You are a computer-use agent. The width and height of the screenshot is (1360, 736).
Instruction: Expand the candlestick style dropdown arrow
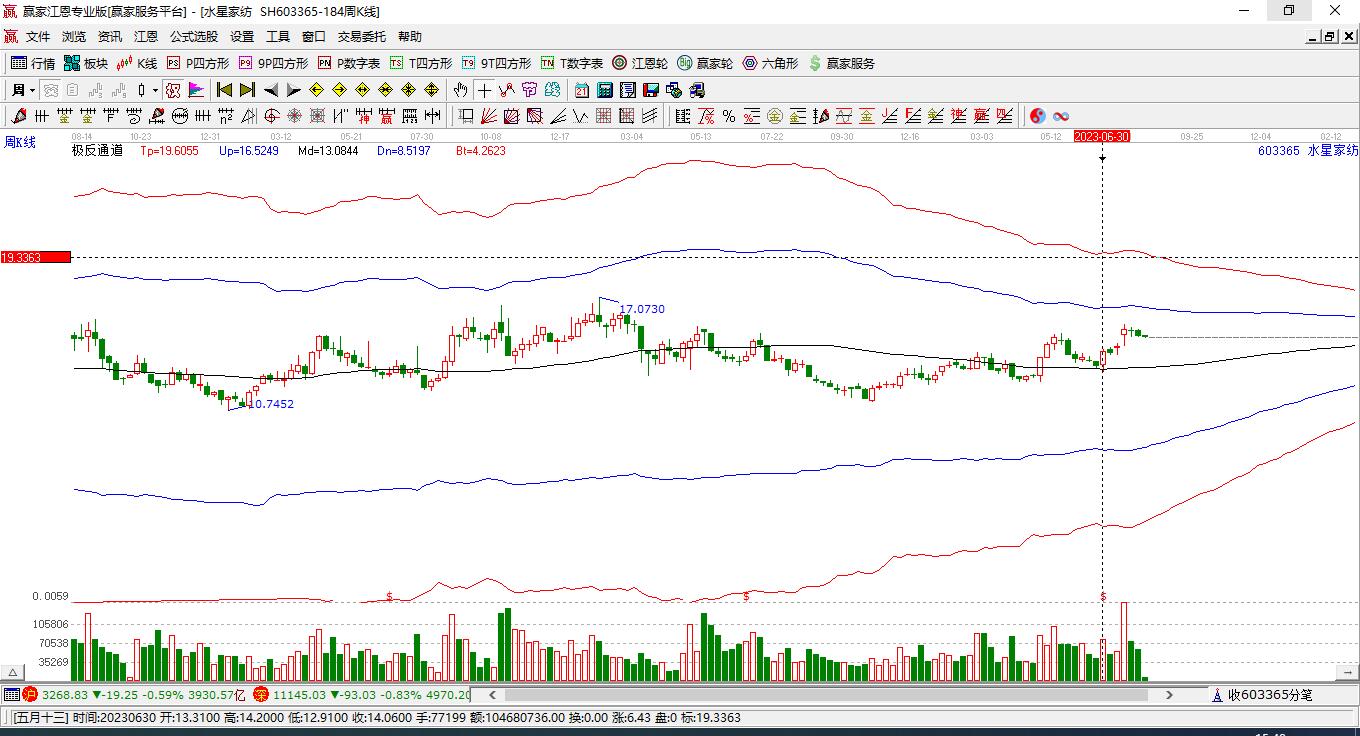155,90
